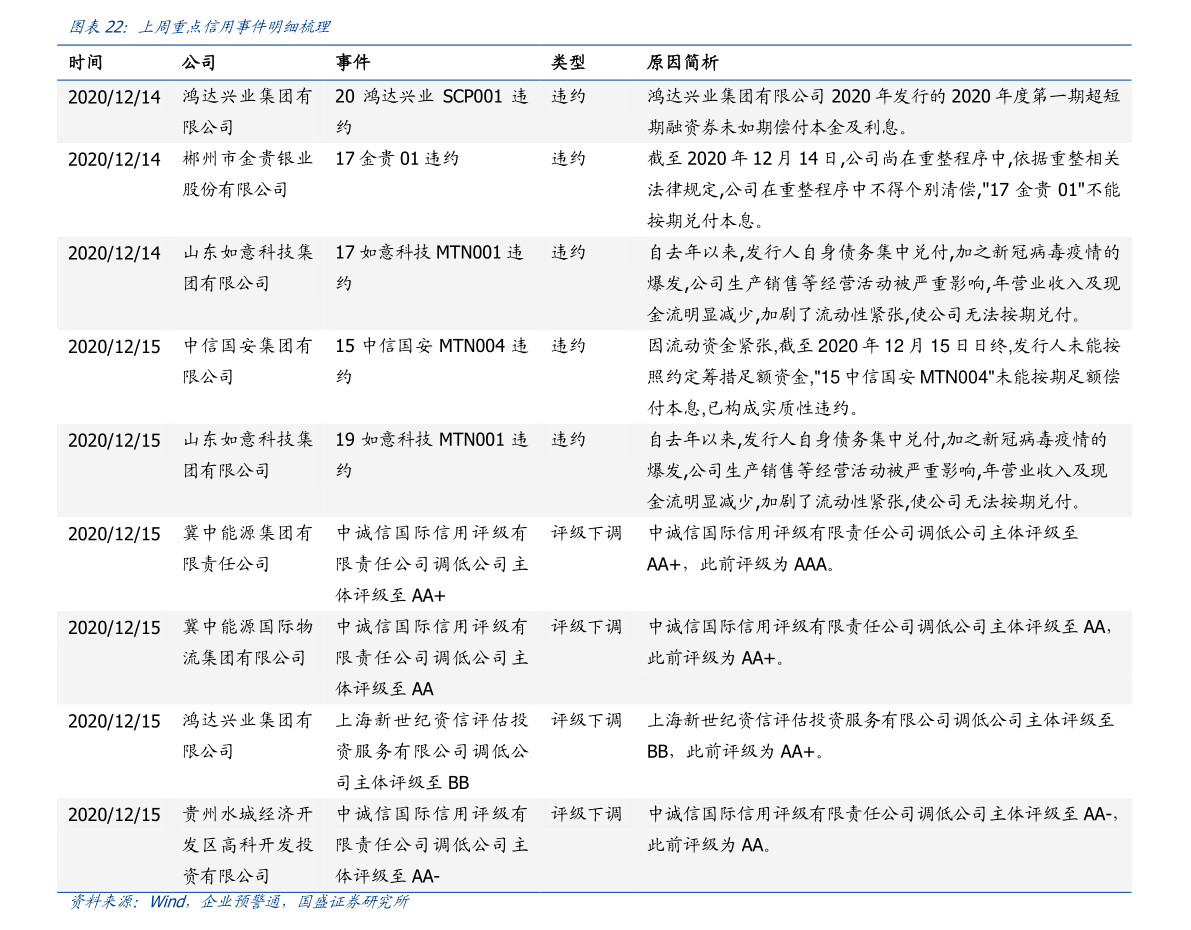Click the event "19 如意科技 MTN001 违约"

coord(431,454)
